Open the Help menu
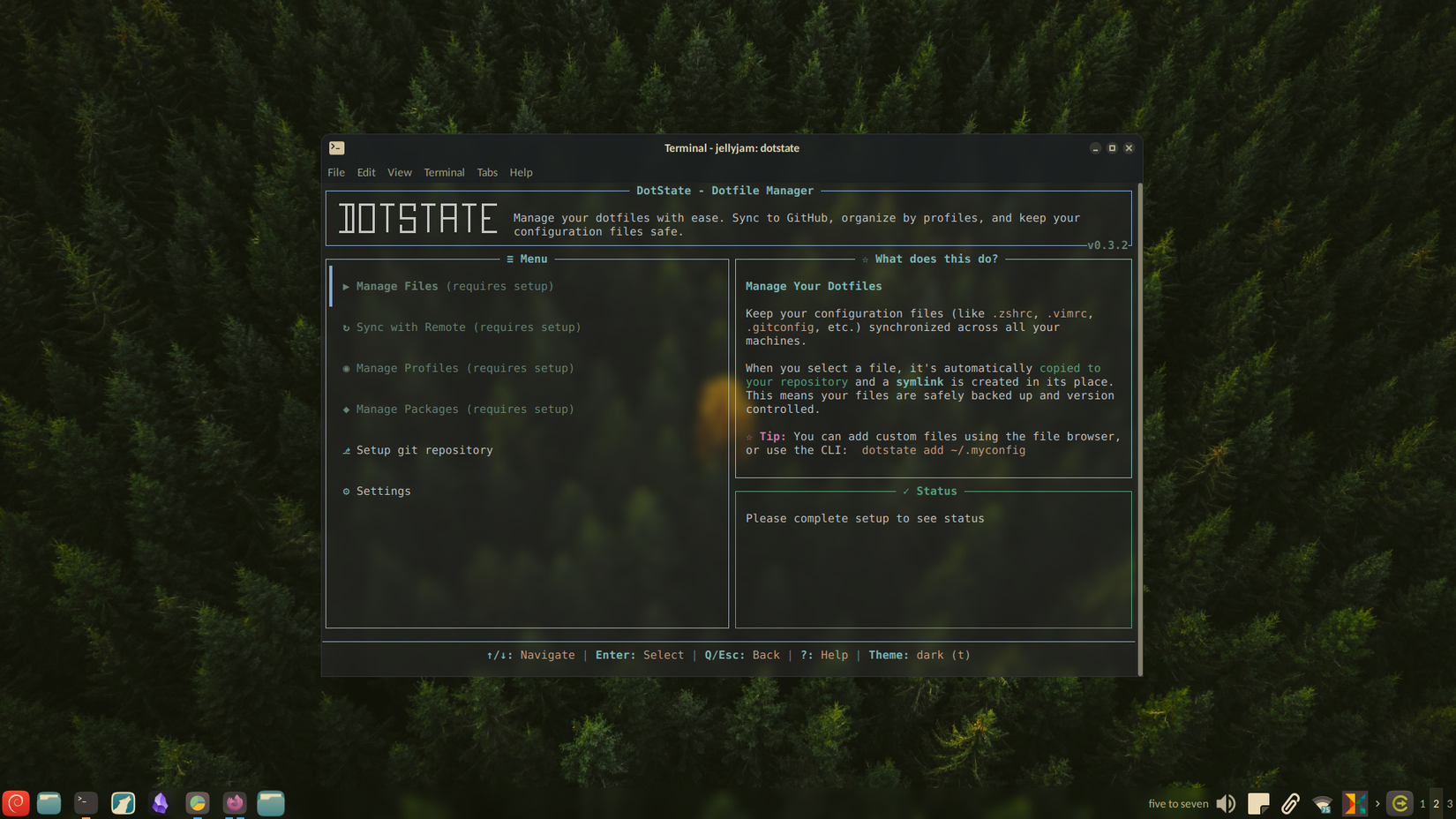 coord(521,172)
